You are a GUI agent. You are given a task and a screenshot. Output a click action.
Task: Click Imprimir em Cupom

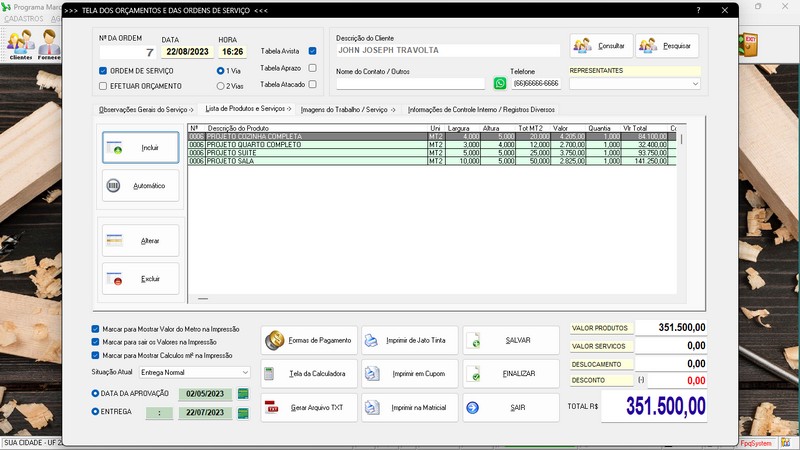coord(410,374)
